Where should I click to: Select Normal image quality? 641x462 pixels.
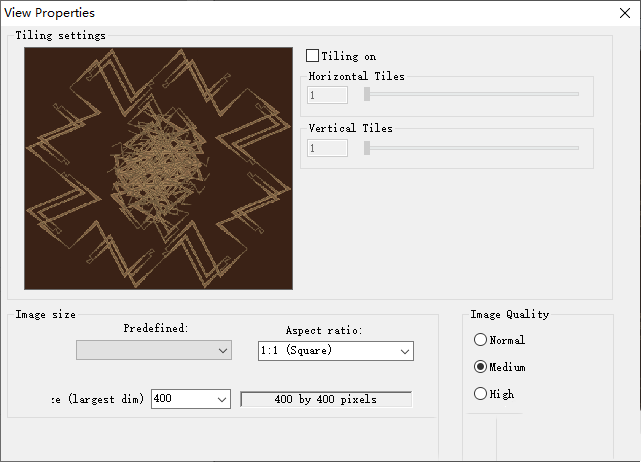click(481, 340)
